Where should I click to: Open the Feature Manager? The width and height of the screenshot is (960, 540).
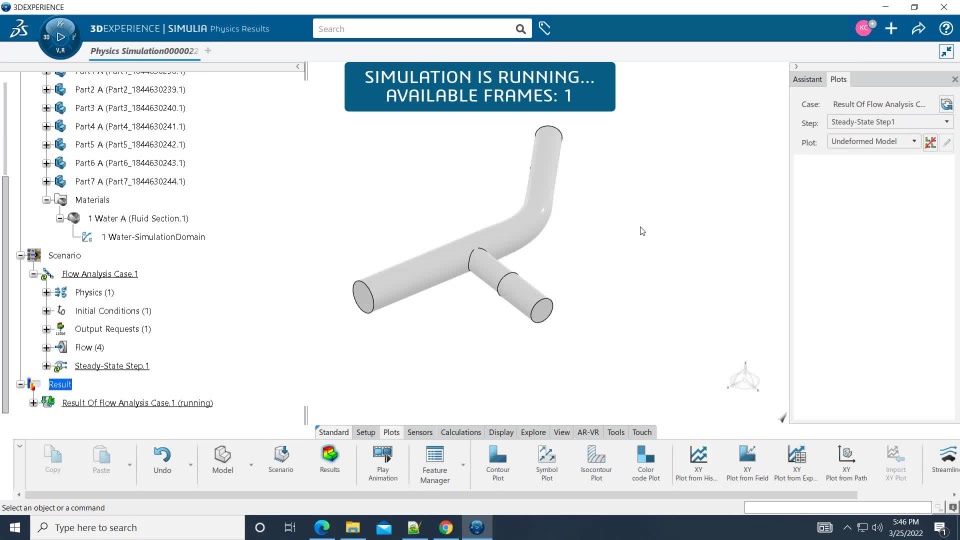click(x=435, y=463)
